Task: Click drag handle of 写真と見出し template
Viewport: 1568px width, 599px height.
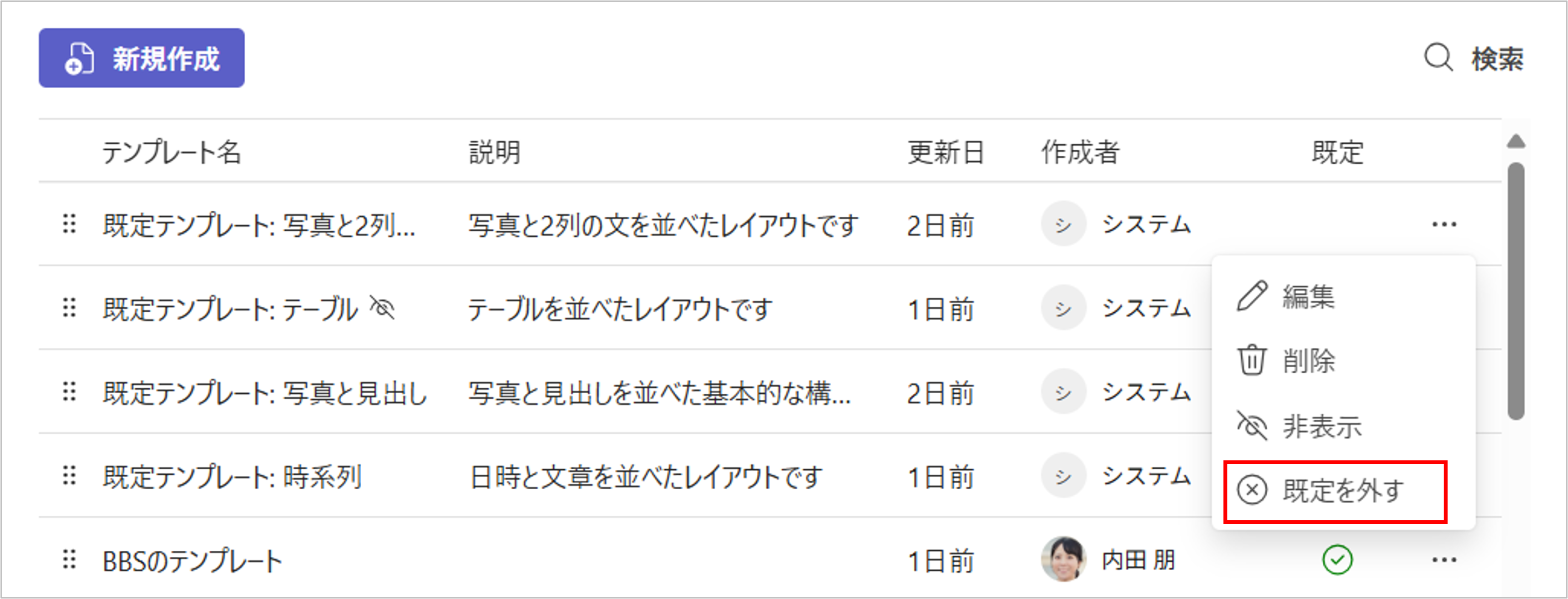Action: pyautogui.click(x=69, y=392)
